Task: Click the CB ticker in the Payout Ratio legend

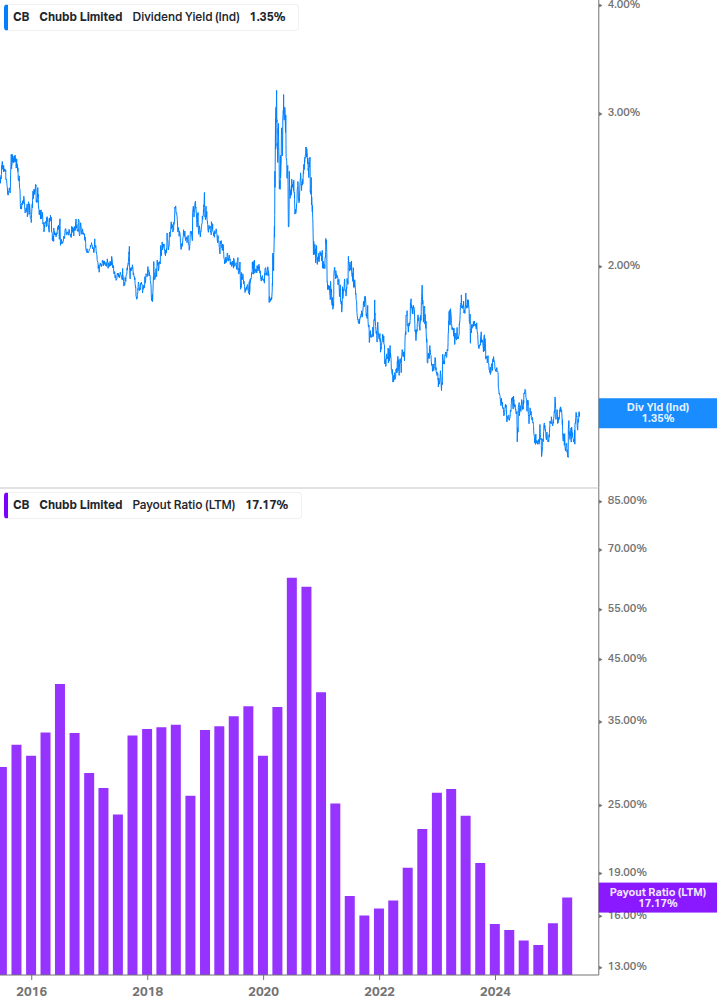Action: pyautogui.click(x=21, y=505)
